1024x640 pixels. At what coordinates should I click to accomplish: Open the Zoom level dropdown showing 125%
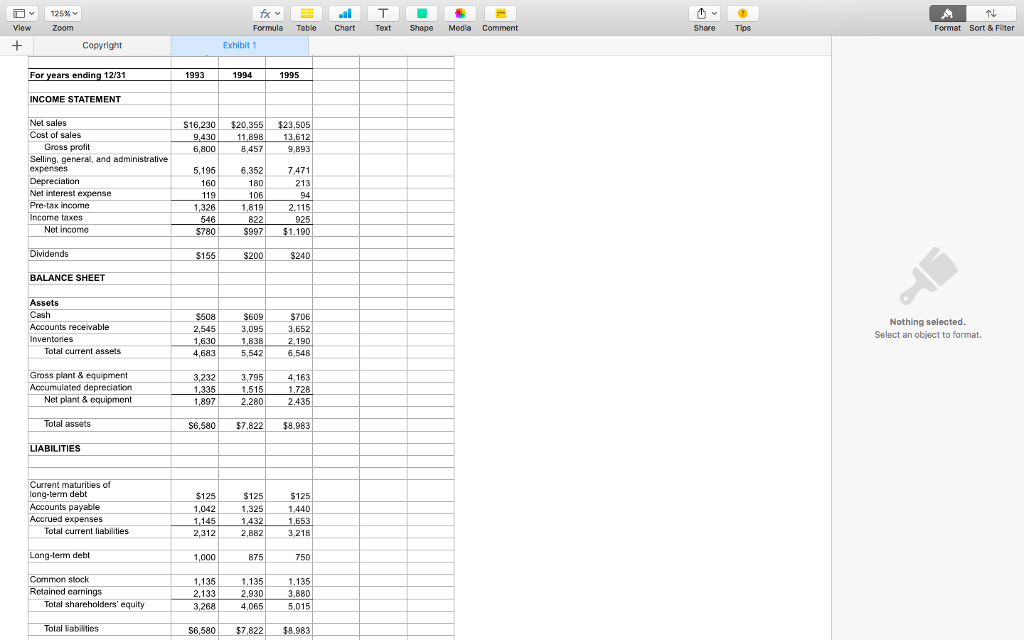point(63,13)
